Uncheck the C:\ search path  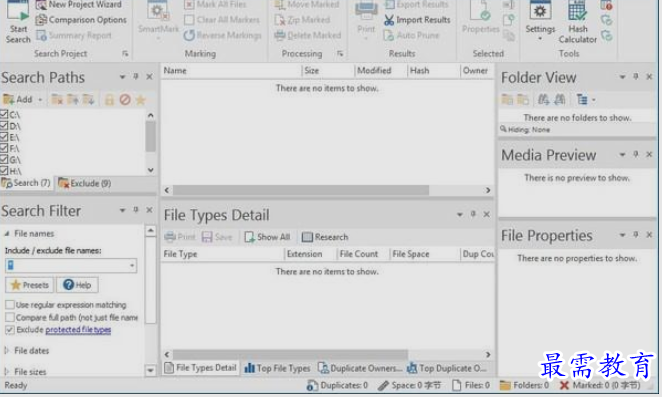[x=4, y=114]
